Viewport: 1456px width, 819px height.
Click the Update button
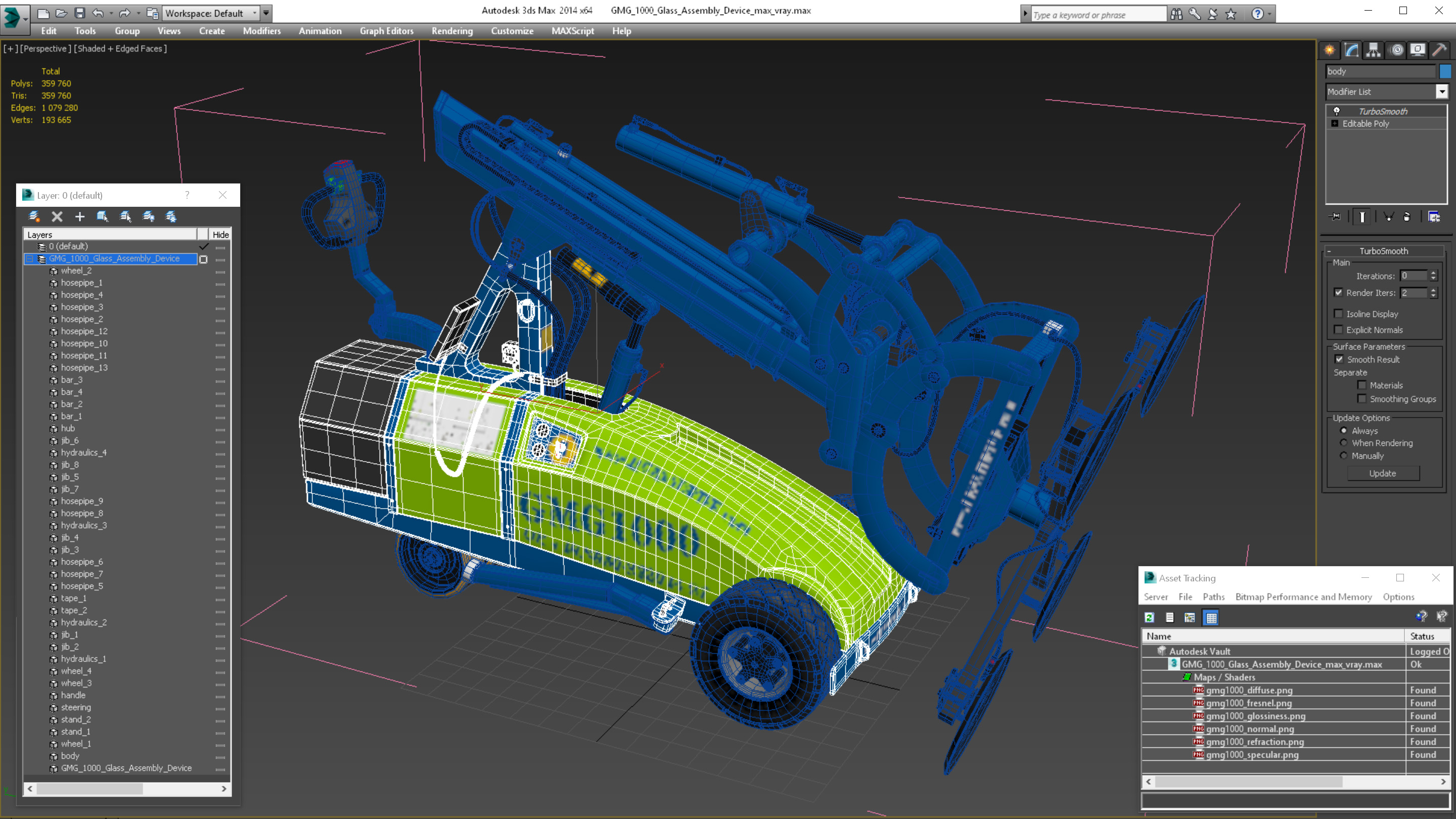point(1383,473)
